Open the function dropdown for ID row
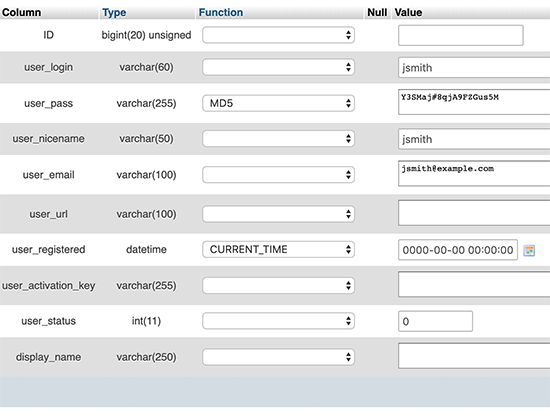The image size is (550, 416). 279,35
